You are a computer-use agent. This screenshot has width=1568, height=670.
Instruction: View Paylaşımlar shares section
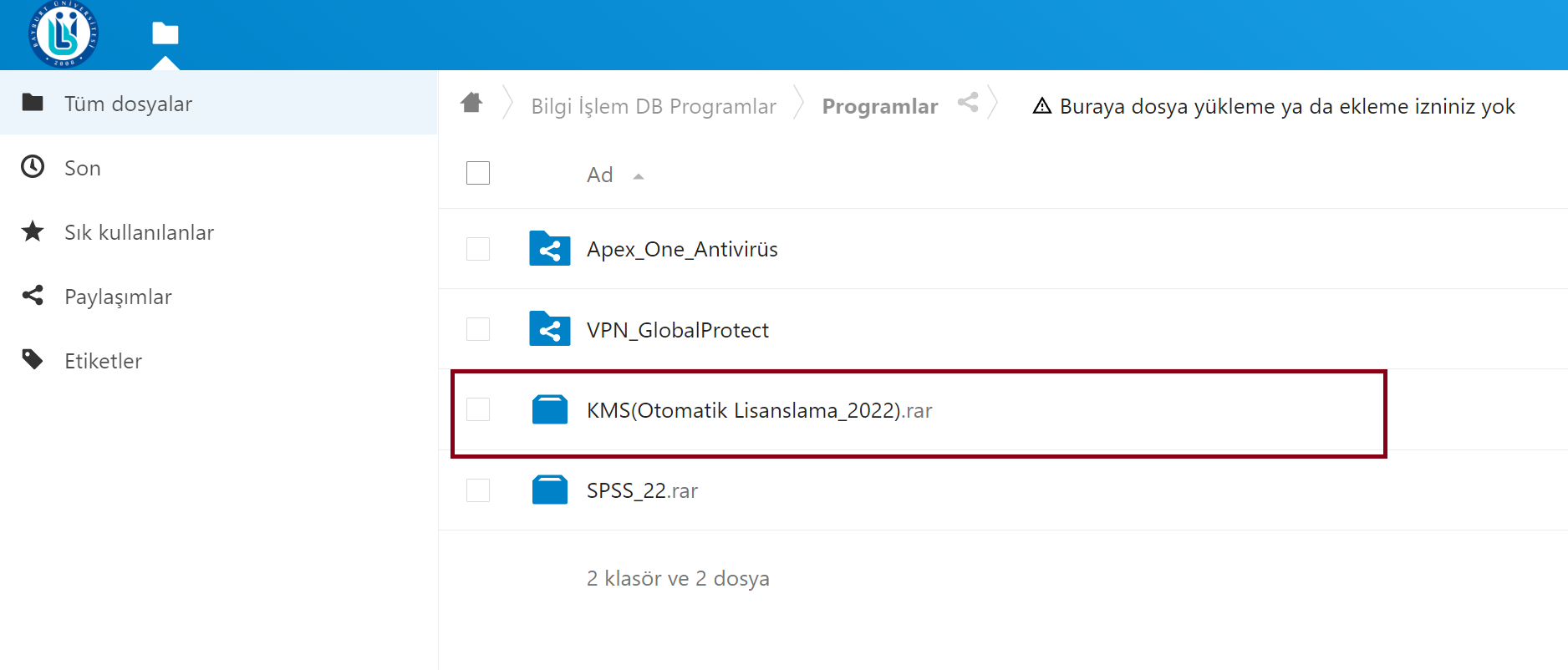(118, 297)
